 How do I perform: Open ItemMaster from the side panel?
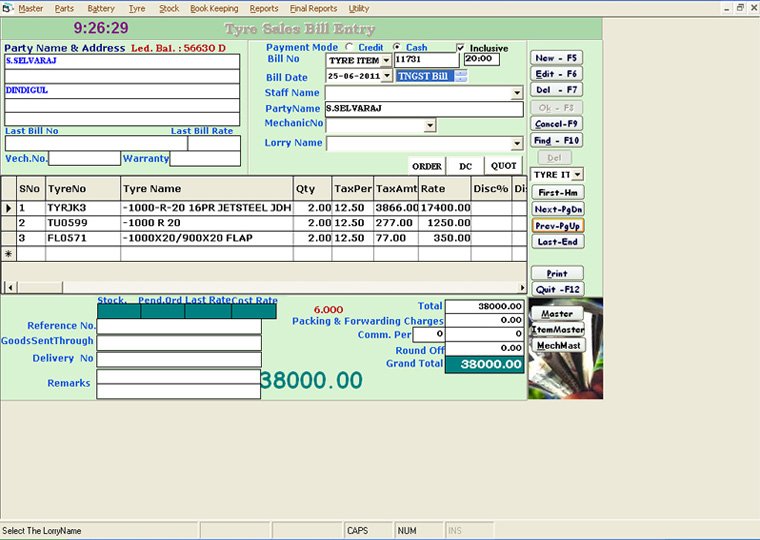pos(557,329)
